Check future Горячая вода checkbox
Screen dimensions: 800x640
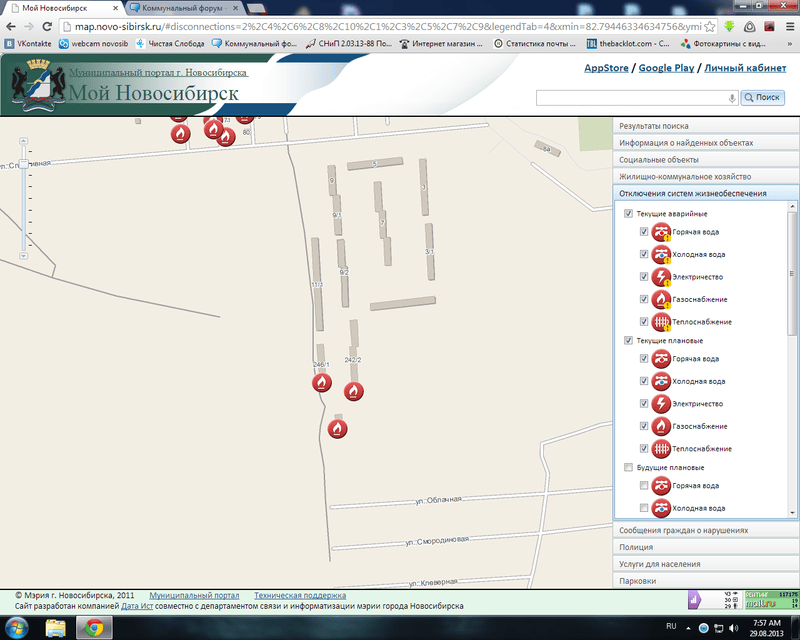[644, 485]
